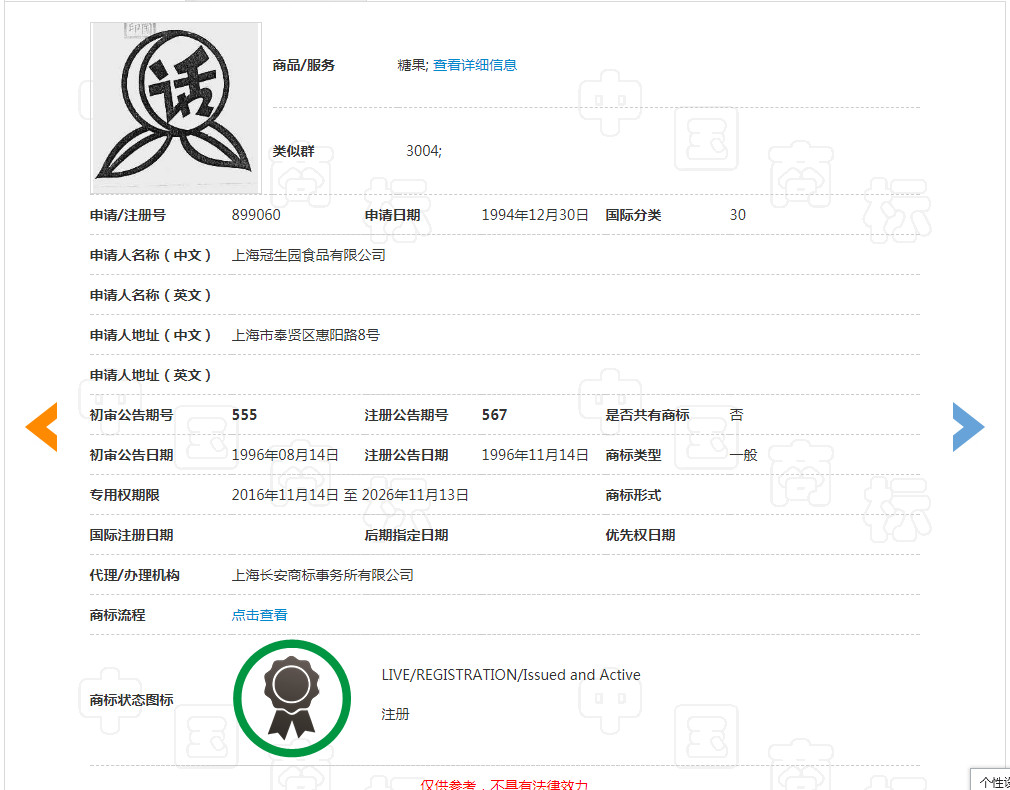
Task: Open 查看详细信息 for 商品/服务
Action: 474,64
